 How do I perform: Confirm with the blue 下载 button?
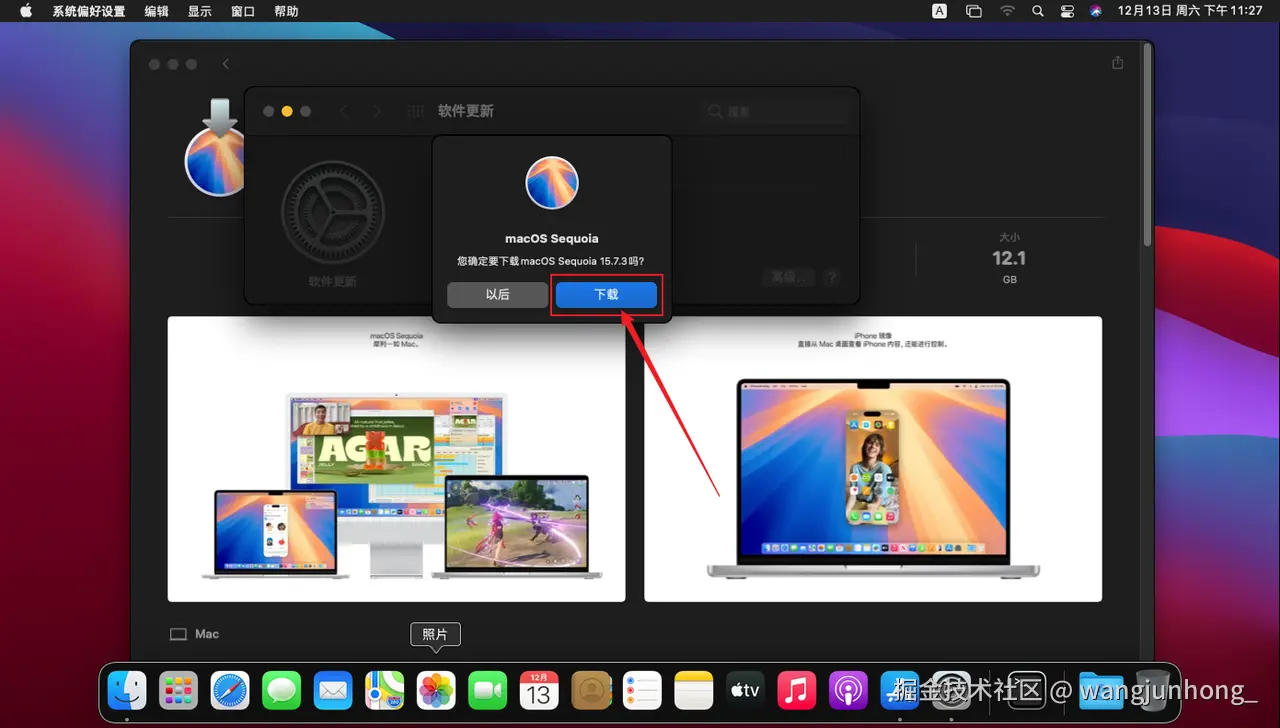[606, 294]
